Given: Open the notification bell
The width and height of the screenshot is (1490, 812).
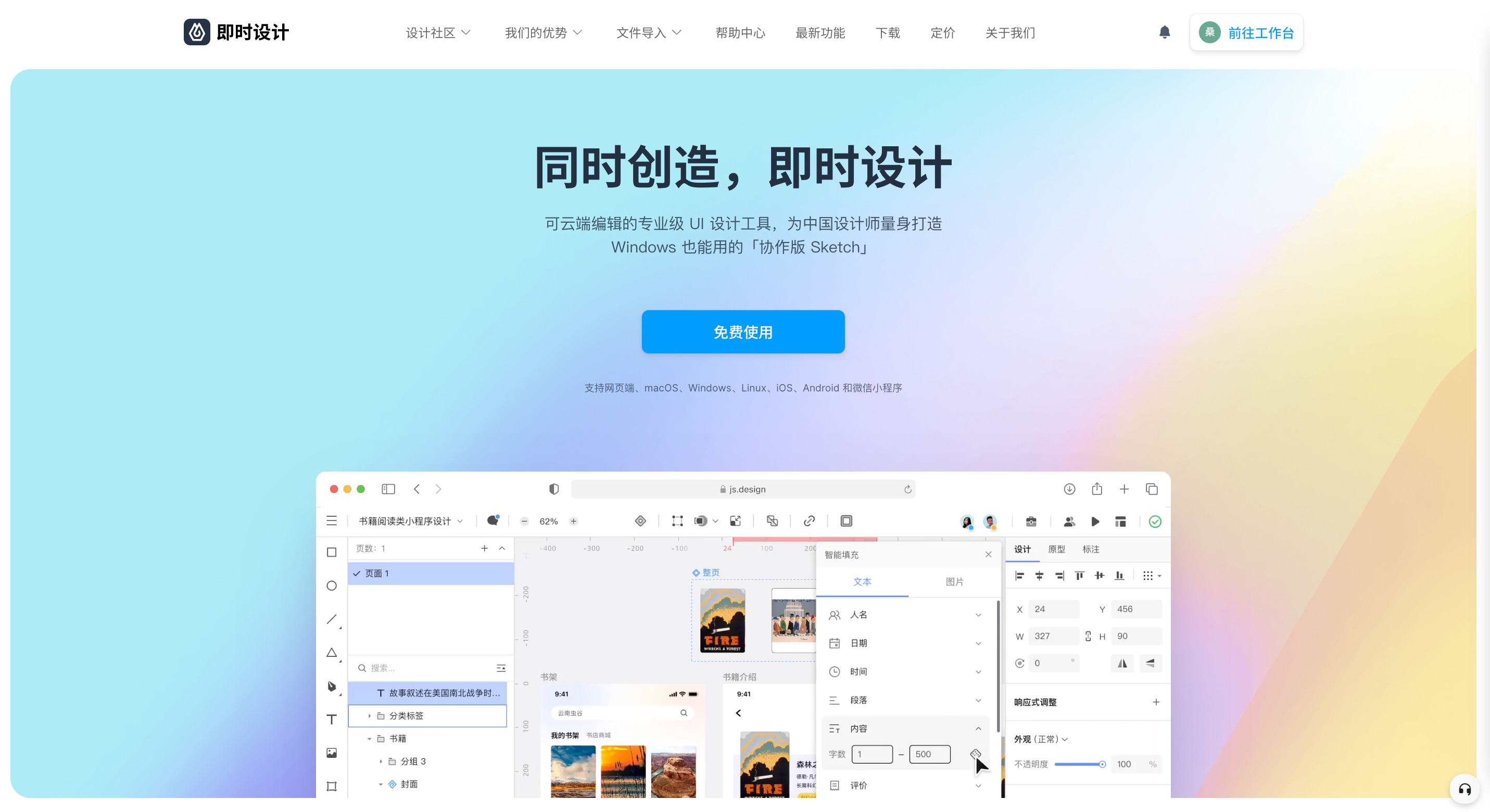Looking at the screenshot, I should [1164, 32].
